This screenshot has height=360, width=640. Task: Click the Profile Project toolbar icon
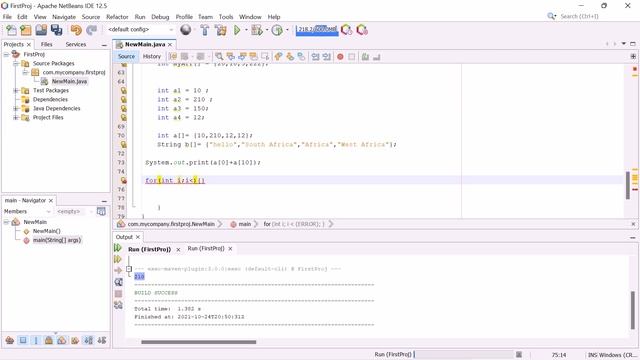[277, 30]
